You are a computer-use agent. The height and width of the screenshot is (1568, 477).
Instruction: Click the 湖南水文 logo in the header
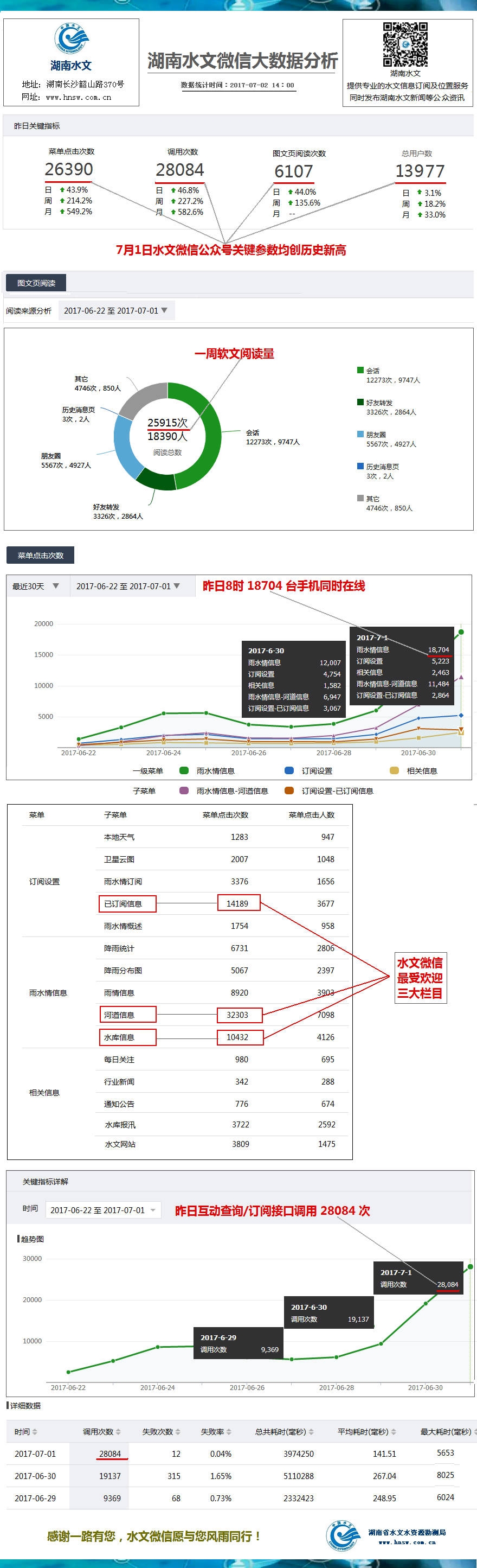[71, 39]
